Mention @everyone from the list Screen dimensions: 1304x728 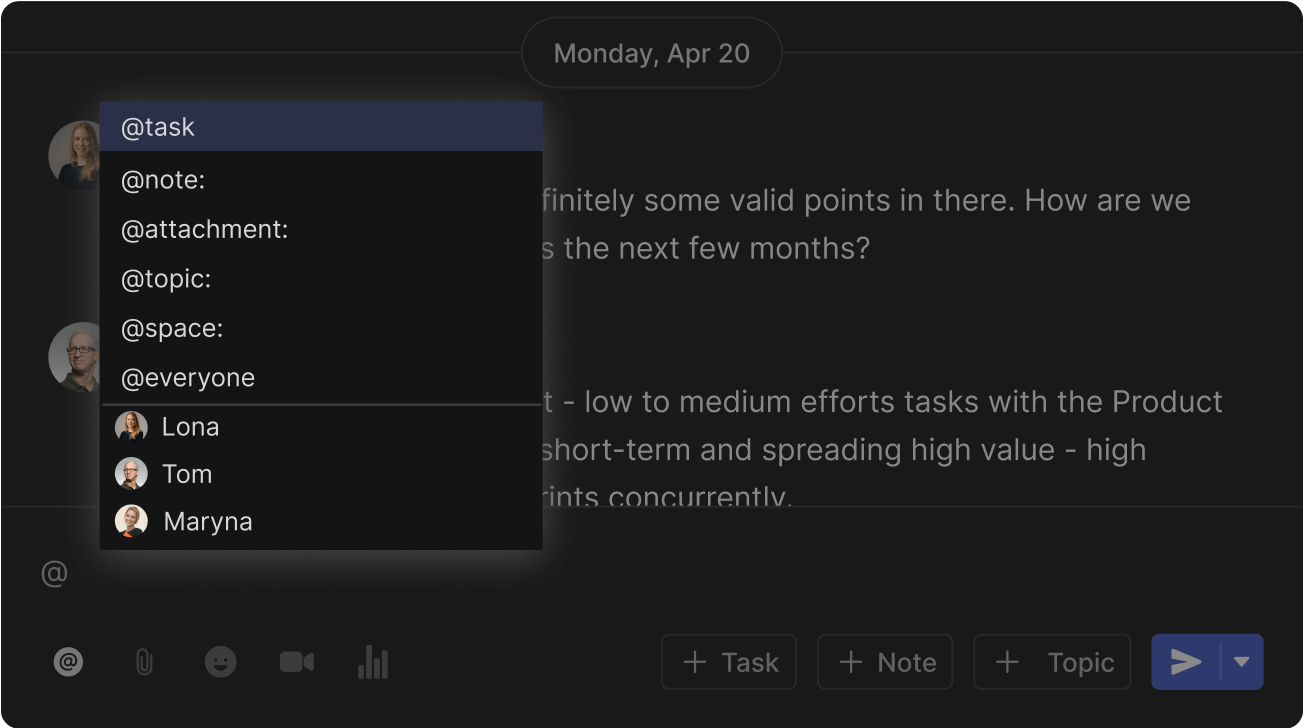(x=320, y=378)
